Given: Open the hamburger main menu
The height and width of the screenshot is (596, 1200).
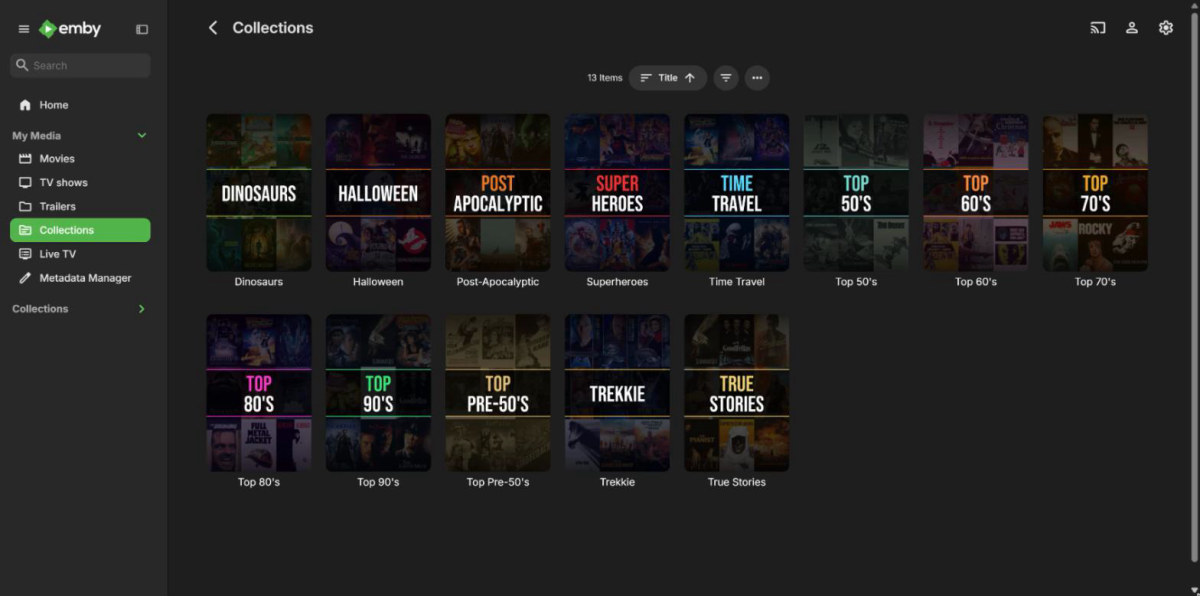Looking at the screenshot, I should click(24, 29).
